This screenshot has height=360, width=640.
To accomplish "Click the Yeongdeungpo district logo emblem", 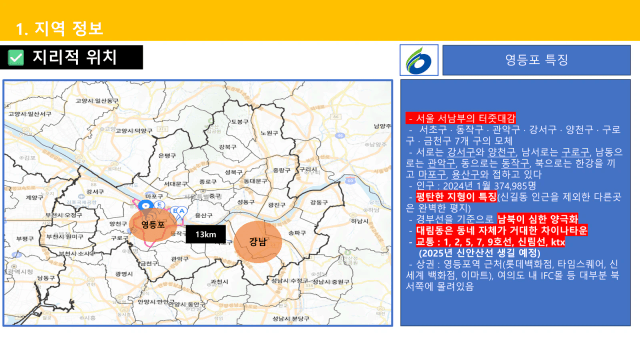I will 419,60.
